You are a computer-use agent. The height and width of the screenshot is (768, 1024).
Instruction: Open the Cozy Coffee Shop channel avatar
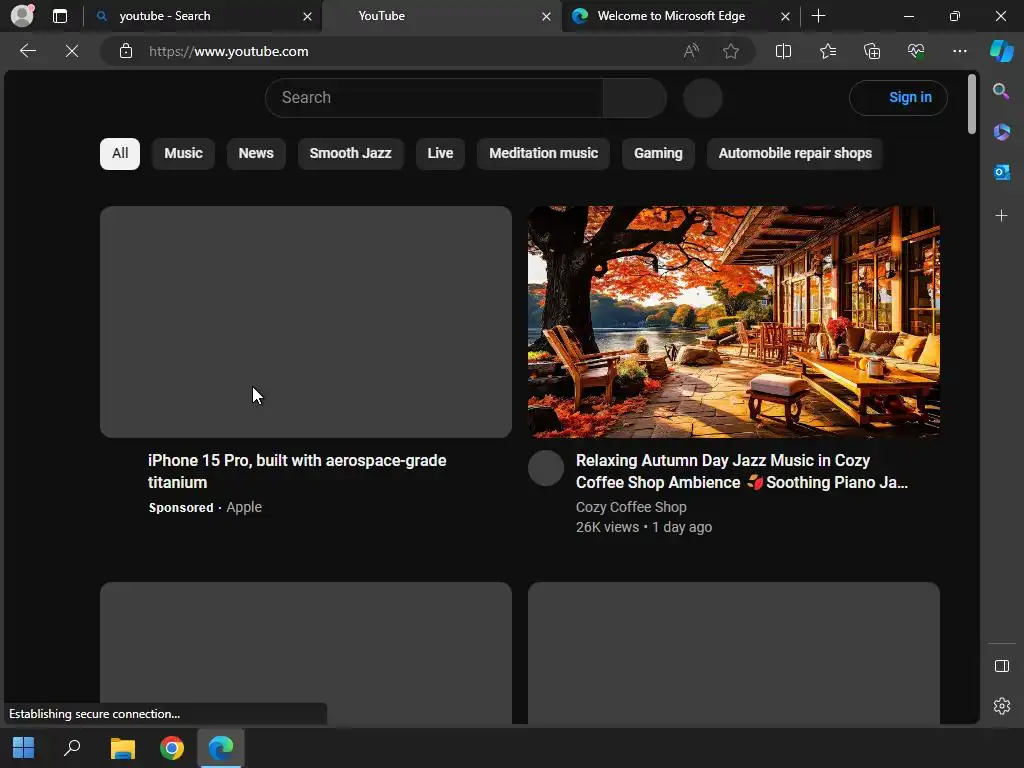coord(546,468)
